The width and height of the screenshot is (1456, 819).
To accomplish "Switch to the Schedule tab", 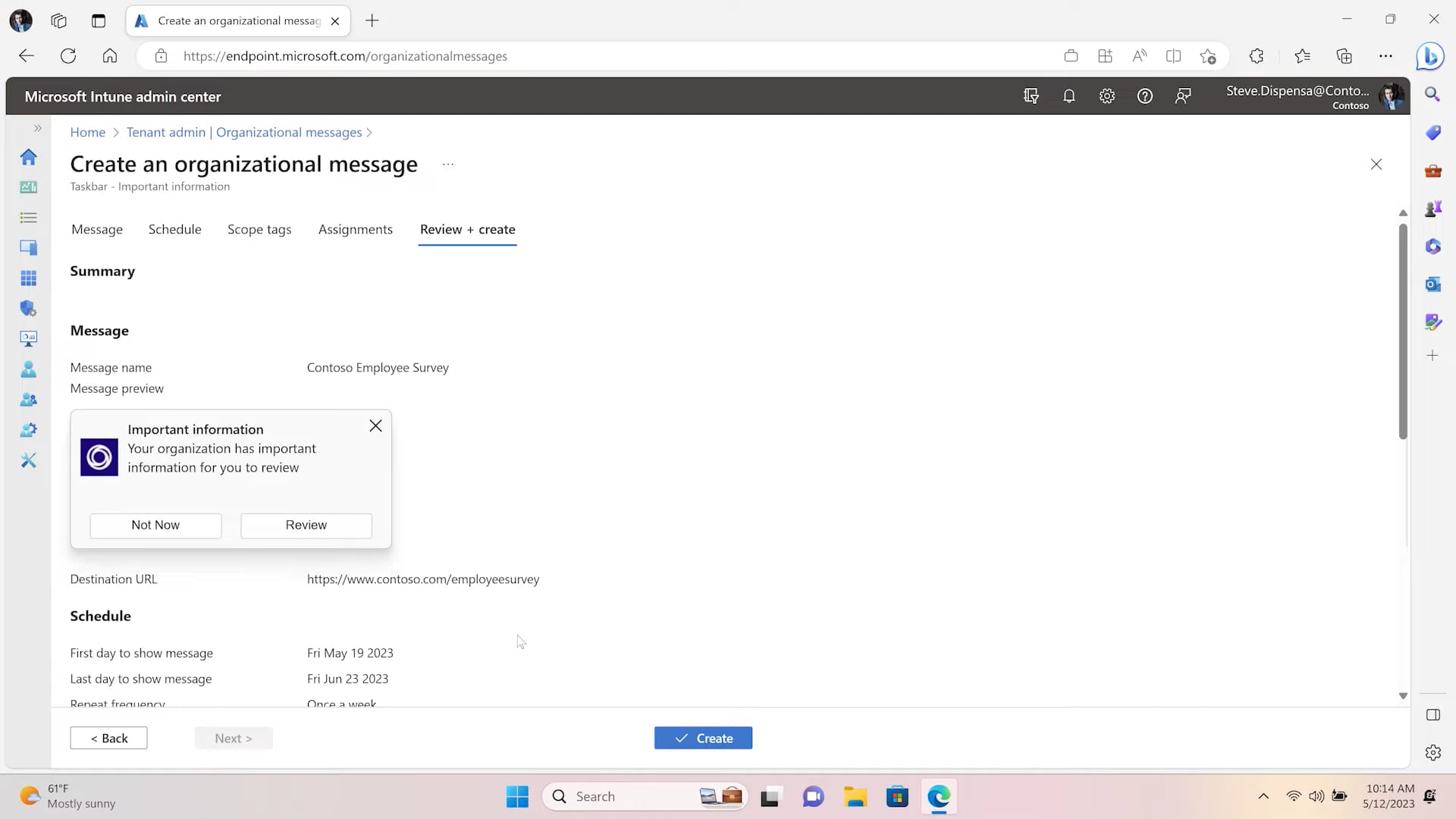I will (x=174, y=229).
